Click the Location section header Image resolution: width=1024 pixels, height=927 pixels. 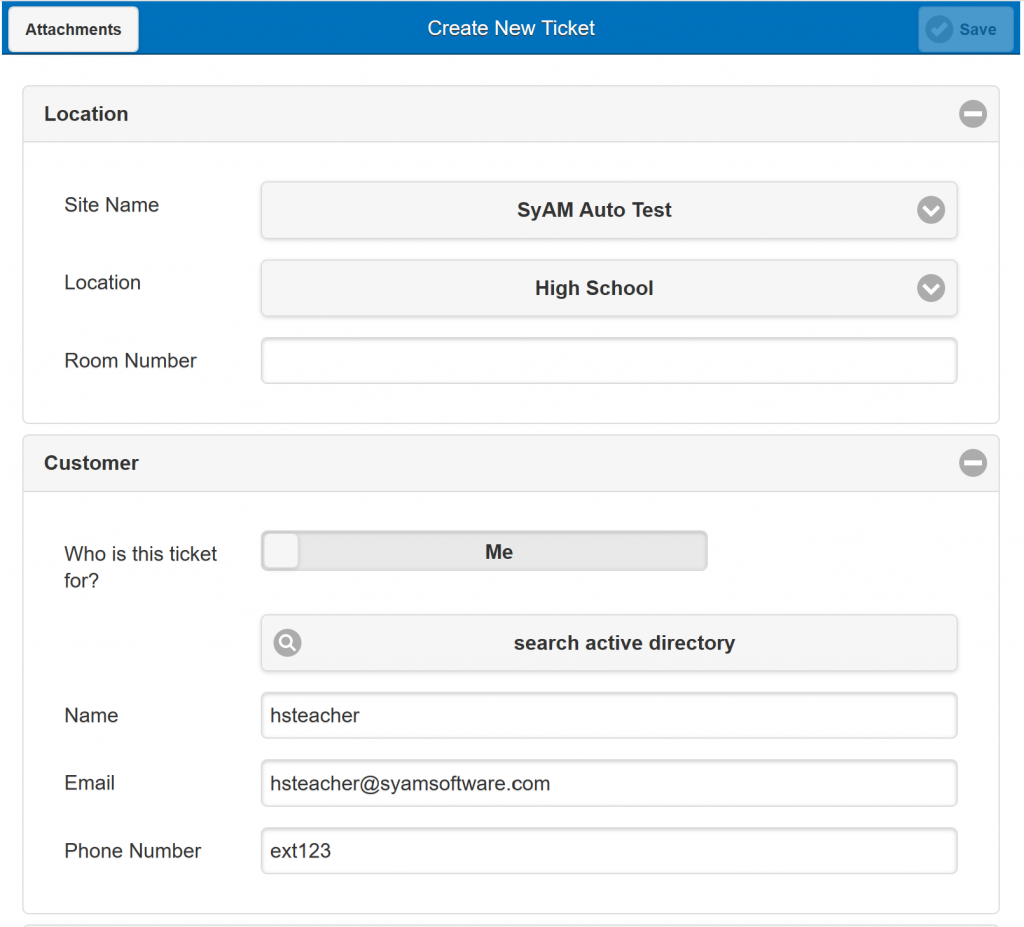pos(86,114)
